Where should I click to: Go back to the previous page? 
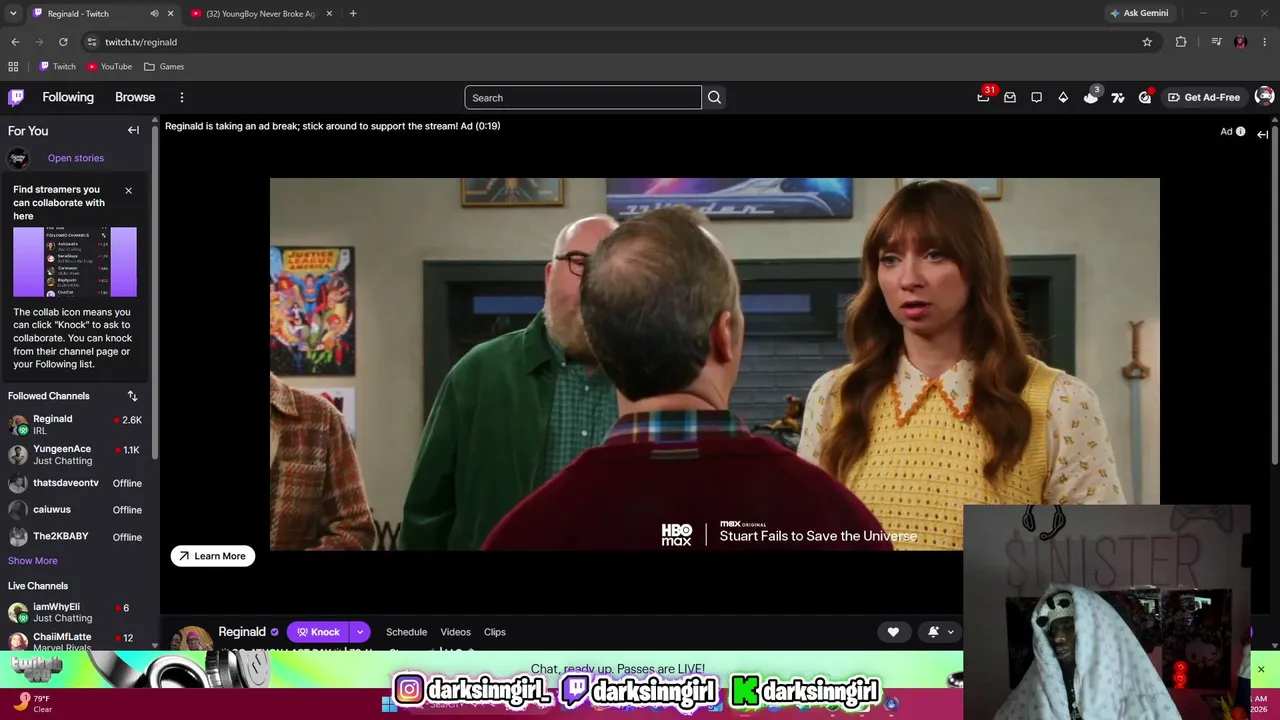pyautogui.click(x=15, y=42)
